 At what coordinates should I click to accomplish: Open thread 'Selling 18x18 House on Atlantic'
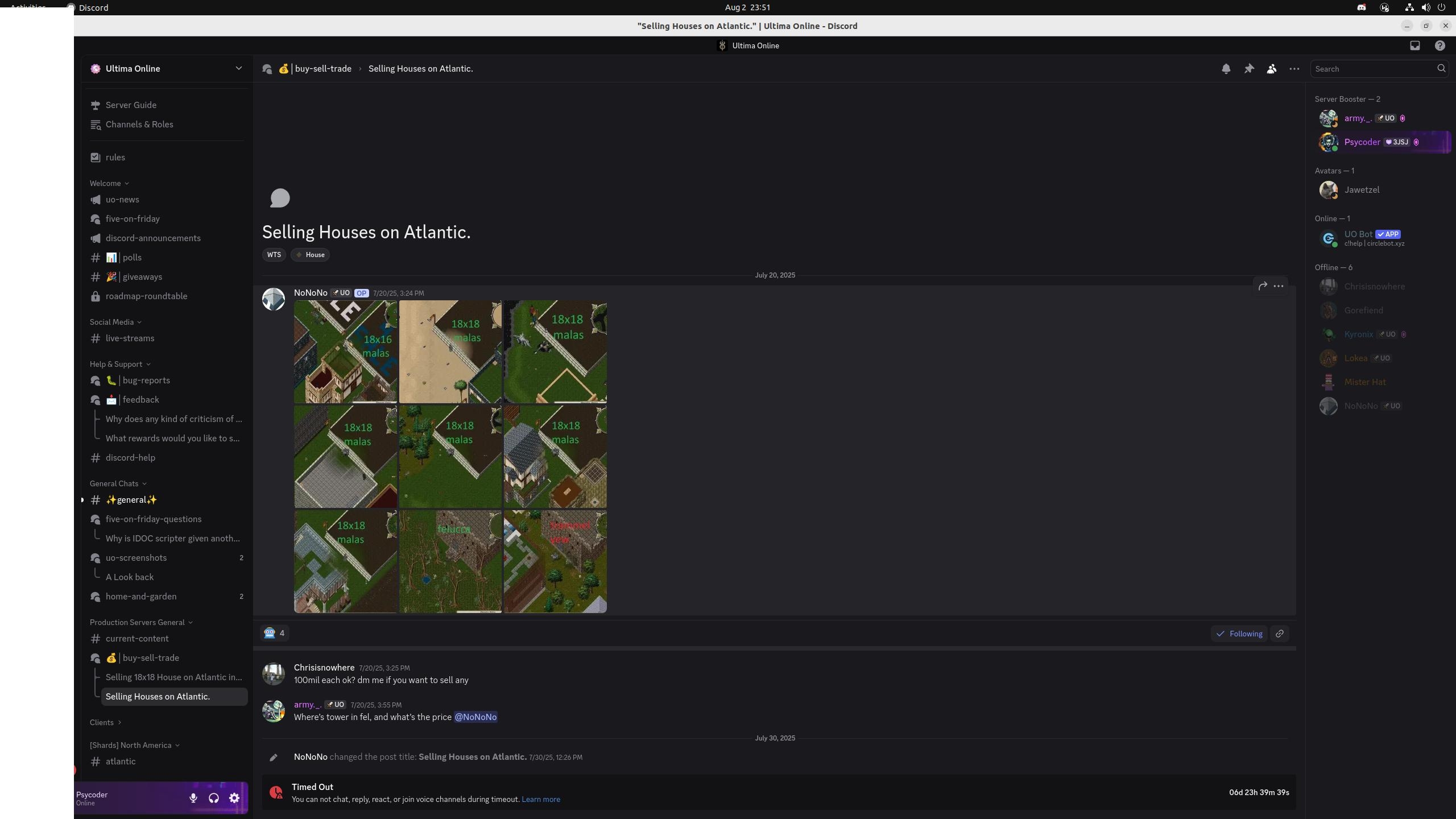[x=174, y=677]
